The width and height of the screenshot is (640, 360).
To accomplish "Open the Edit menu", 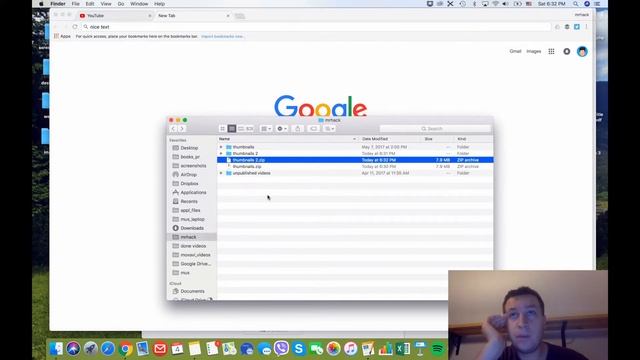I will pyautogui.click(x=90, y=4).
